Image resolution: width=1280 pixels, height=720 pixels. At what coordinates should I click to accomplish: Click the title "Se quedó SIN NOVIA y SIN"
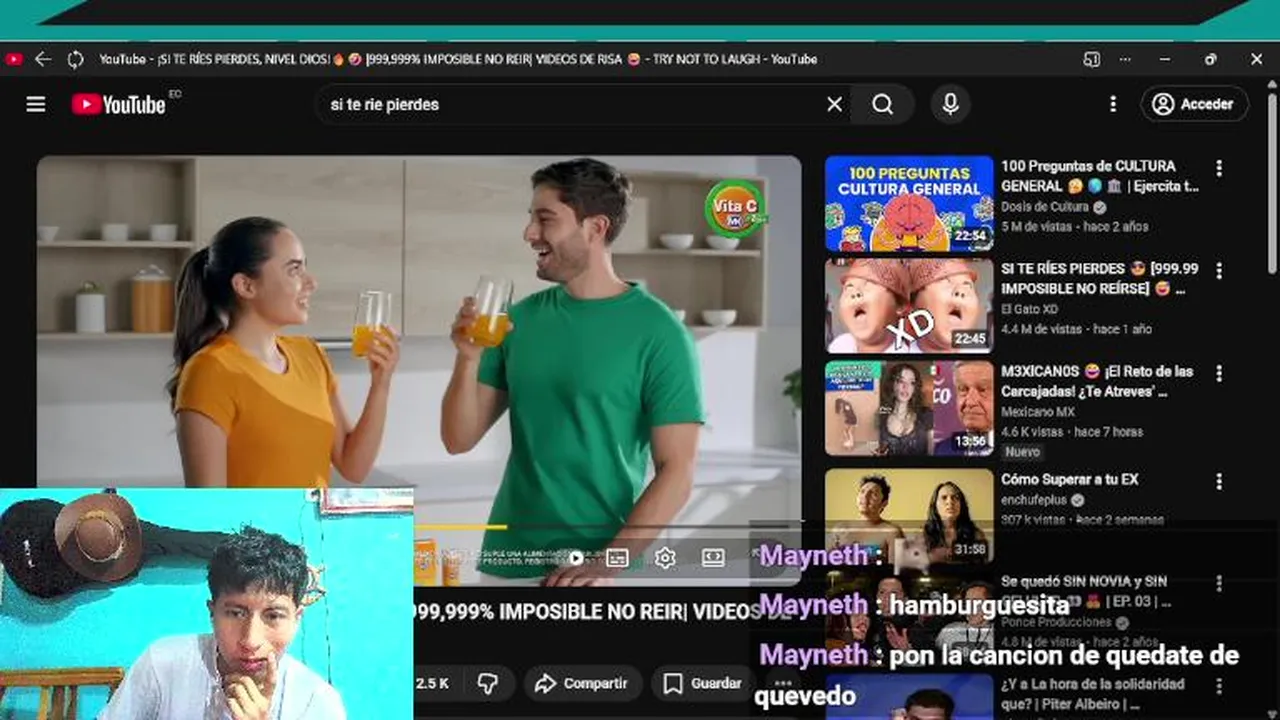coord(1084,581)
